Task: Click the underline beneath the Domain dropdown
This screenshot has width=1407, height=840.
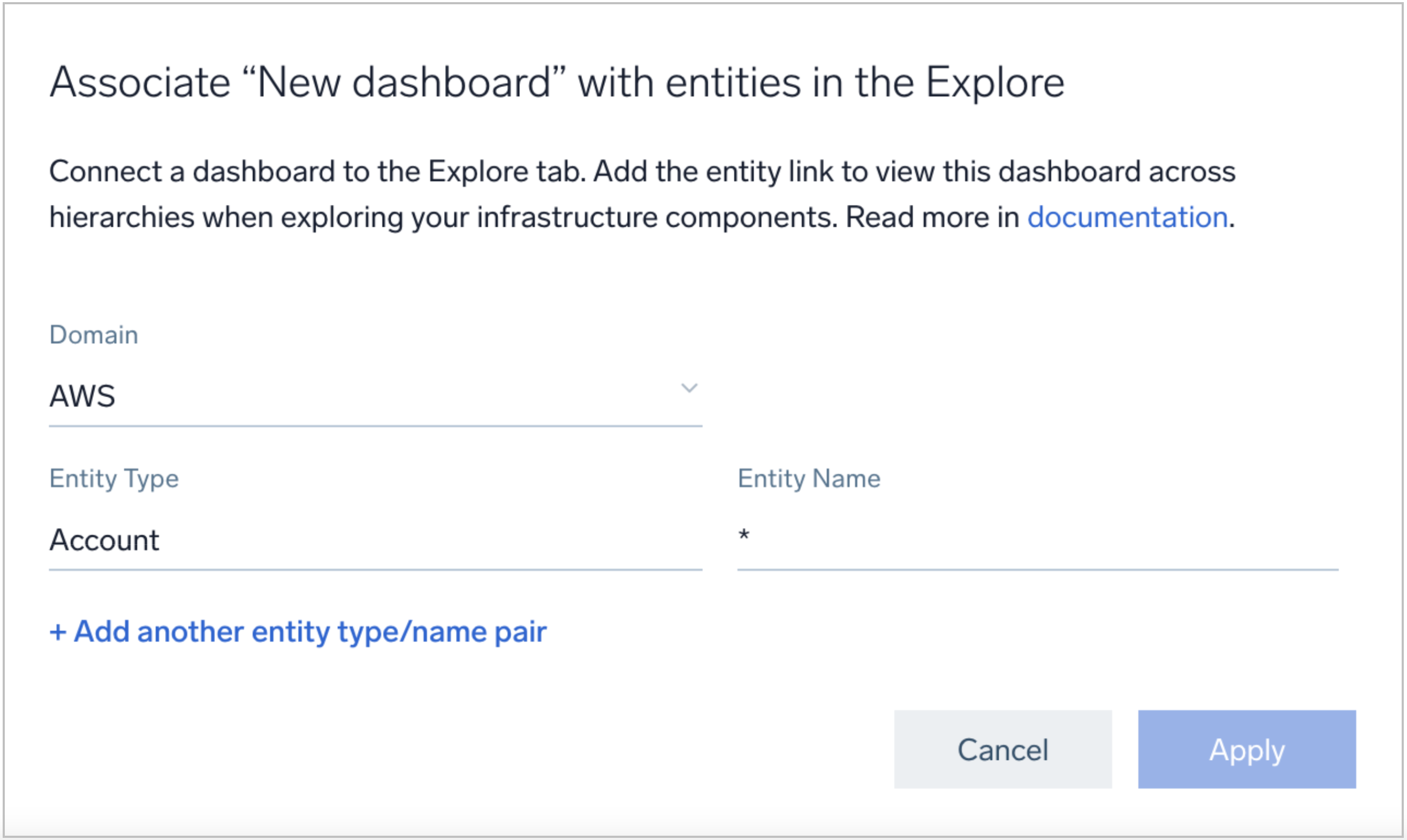Action: point(375,426)
